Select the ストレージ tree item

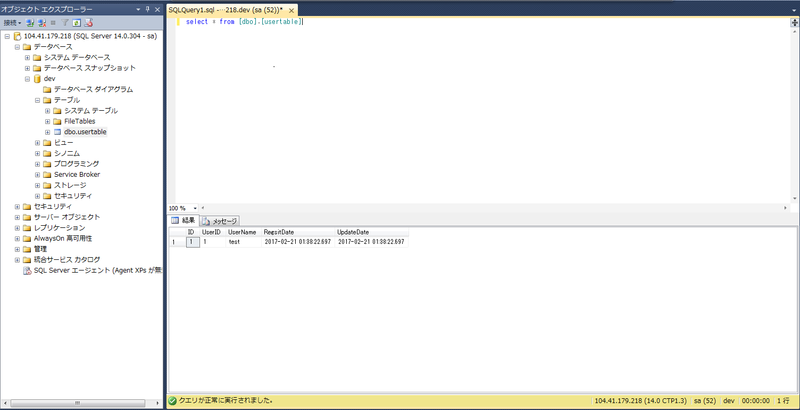70,185
